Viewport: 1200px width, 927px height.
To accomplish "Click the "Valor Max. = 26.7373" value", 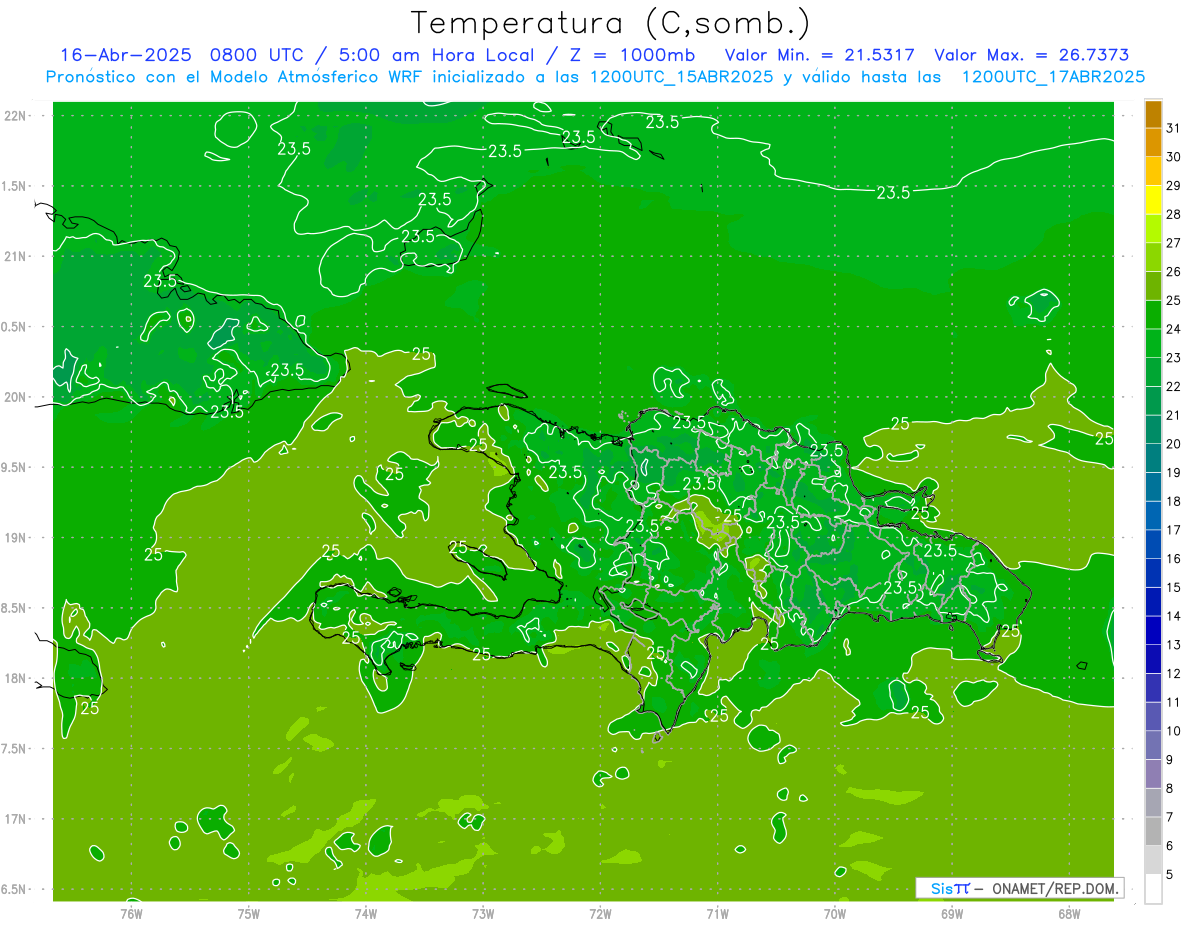I will (x=1032, y=55).
